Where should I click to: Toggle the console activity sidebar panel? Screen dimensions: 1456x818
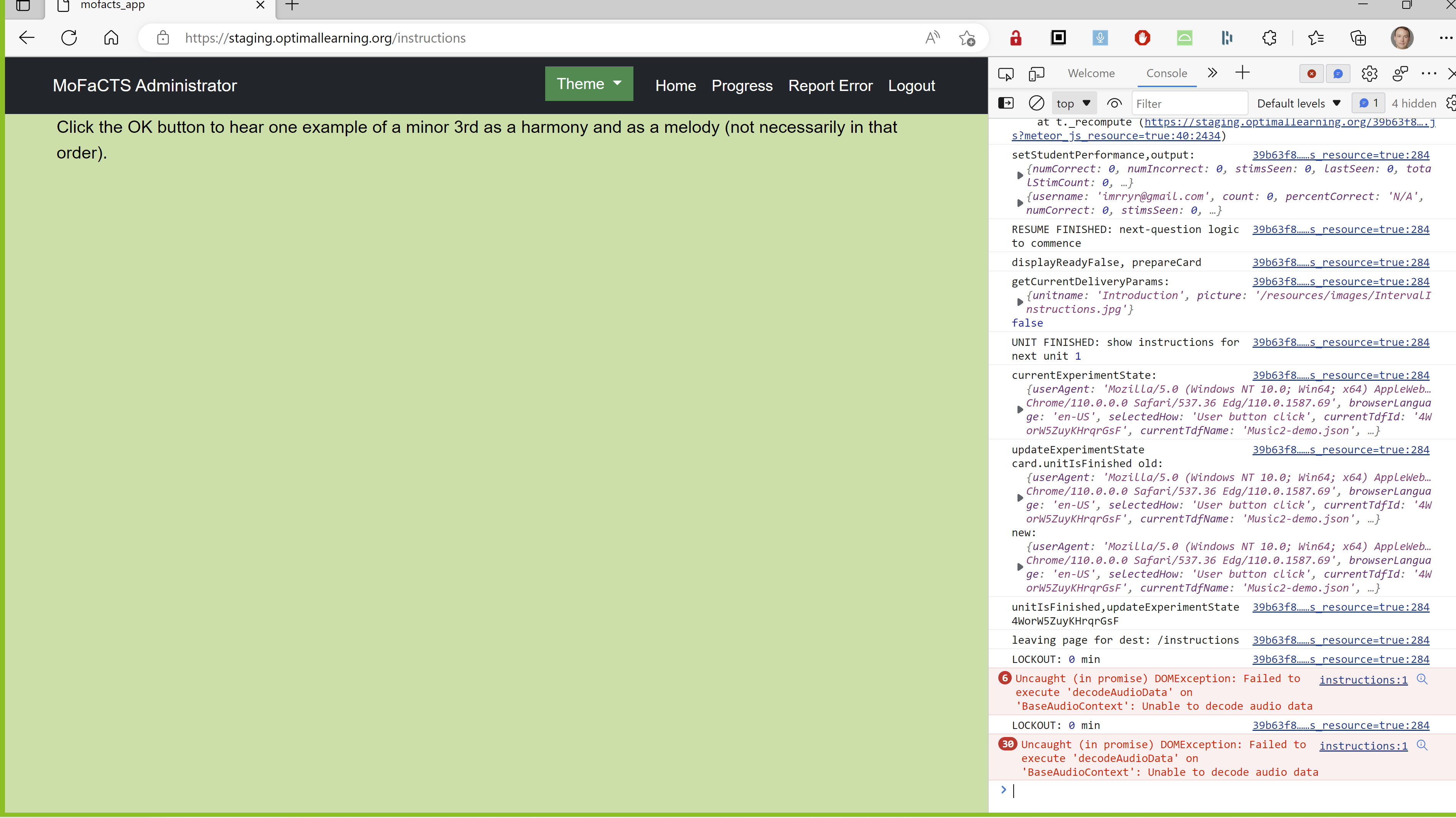[1006, 103]
